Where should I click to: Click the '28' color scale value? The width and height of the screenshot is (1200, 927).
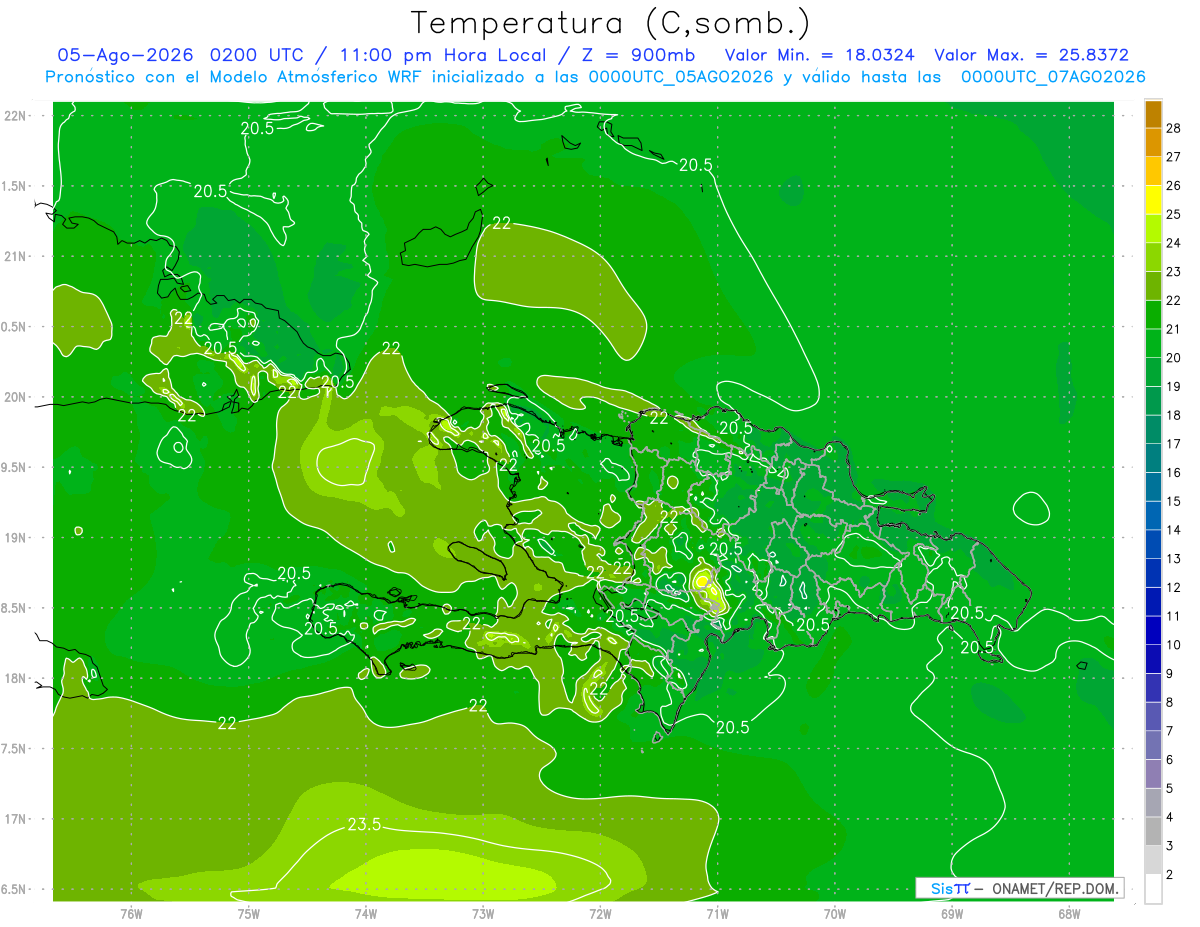pos(1174,127)
